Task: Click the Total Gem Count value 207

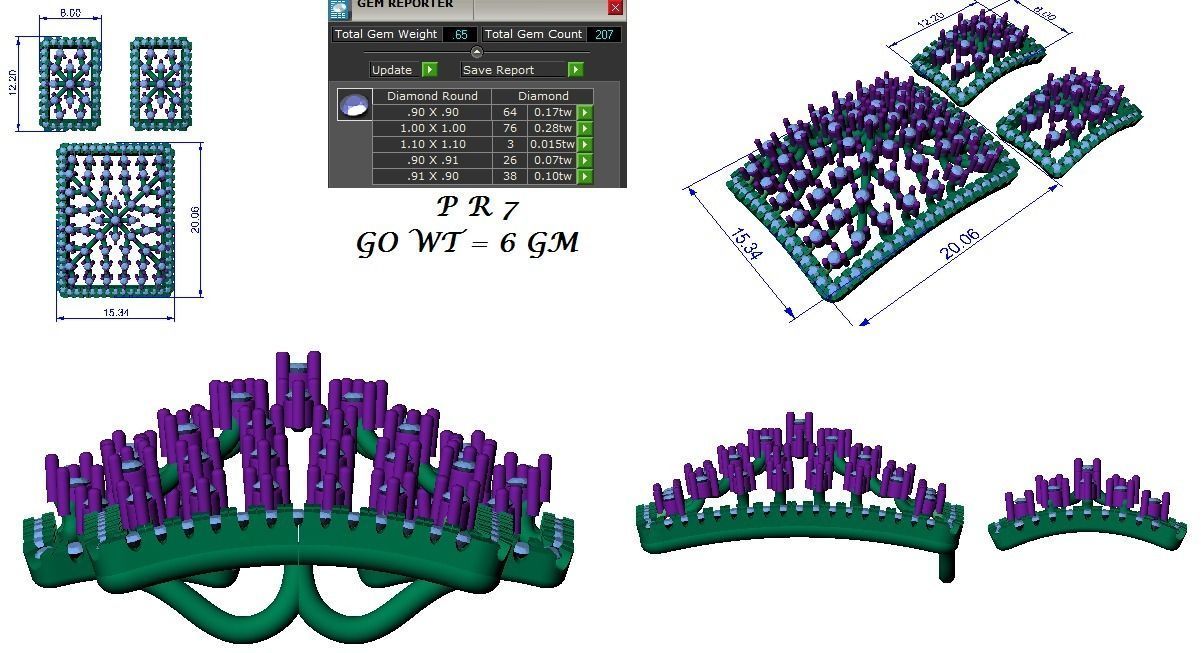Action: [604, 34]
